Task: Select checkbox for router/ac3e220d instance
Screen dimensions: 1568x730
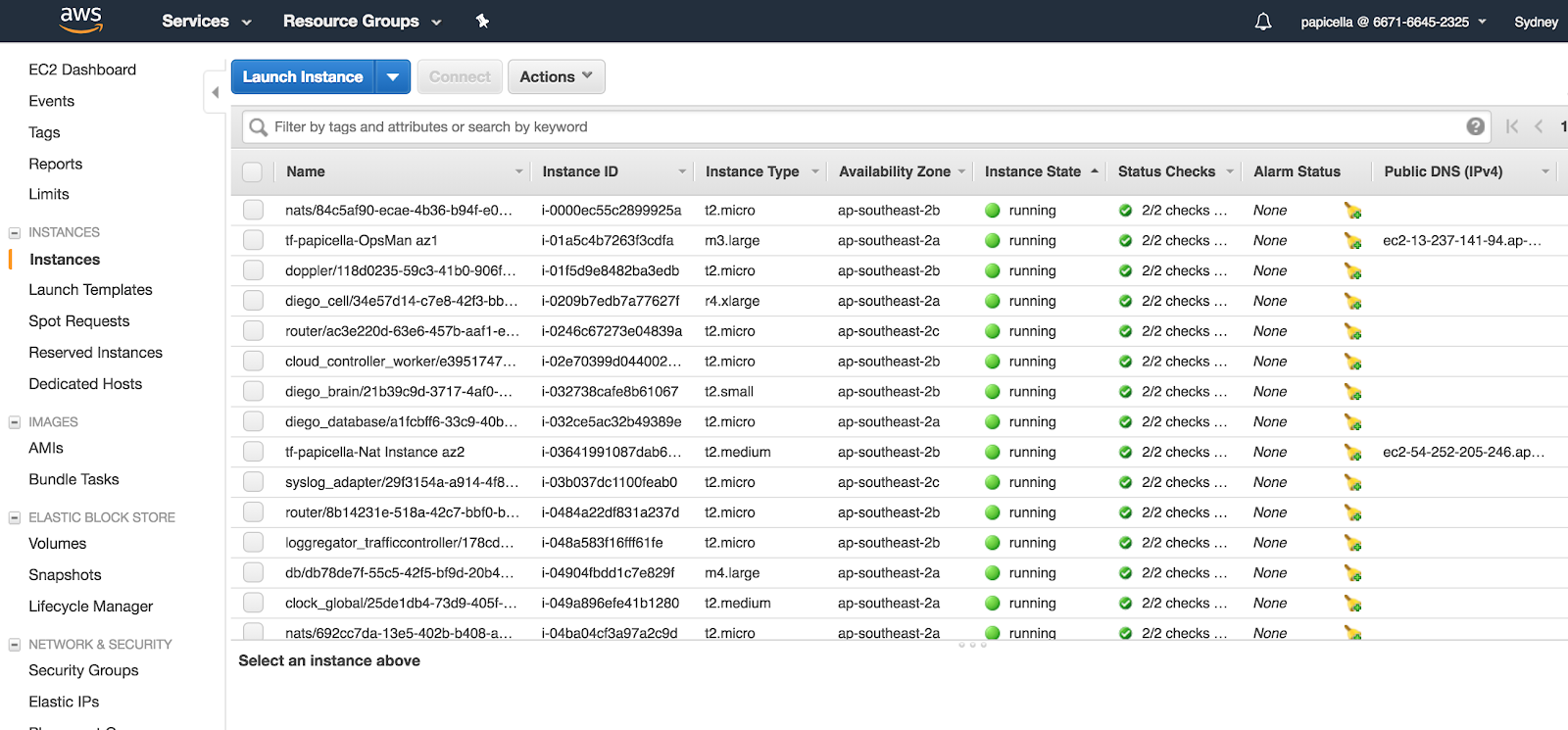Action: 253,331
